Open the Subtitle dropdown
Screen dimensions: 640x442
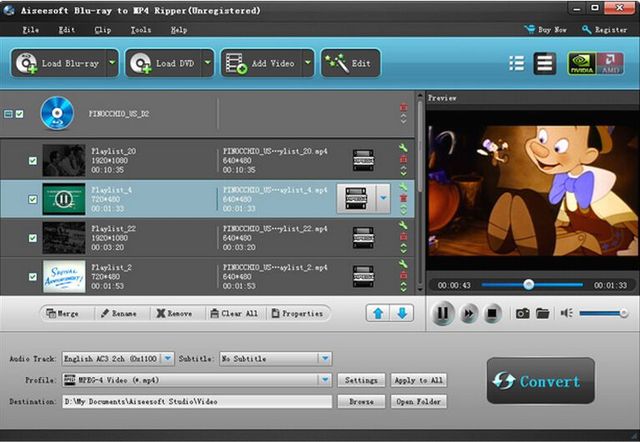[x=276, y=359]
